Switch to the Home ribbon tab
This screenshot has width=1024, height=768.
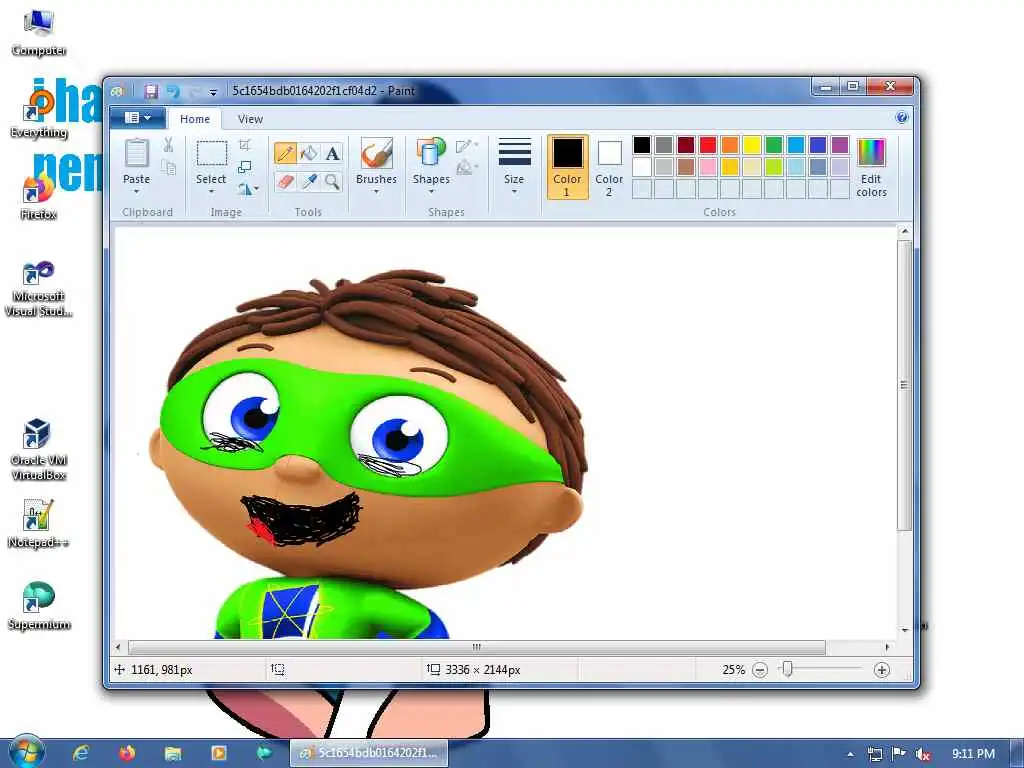point(195,119)
